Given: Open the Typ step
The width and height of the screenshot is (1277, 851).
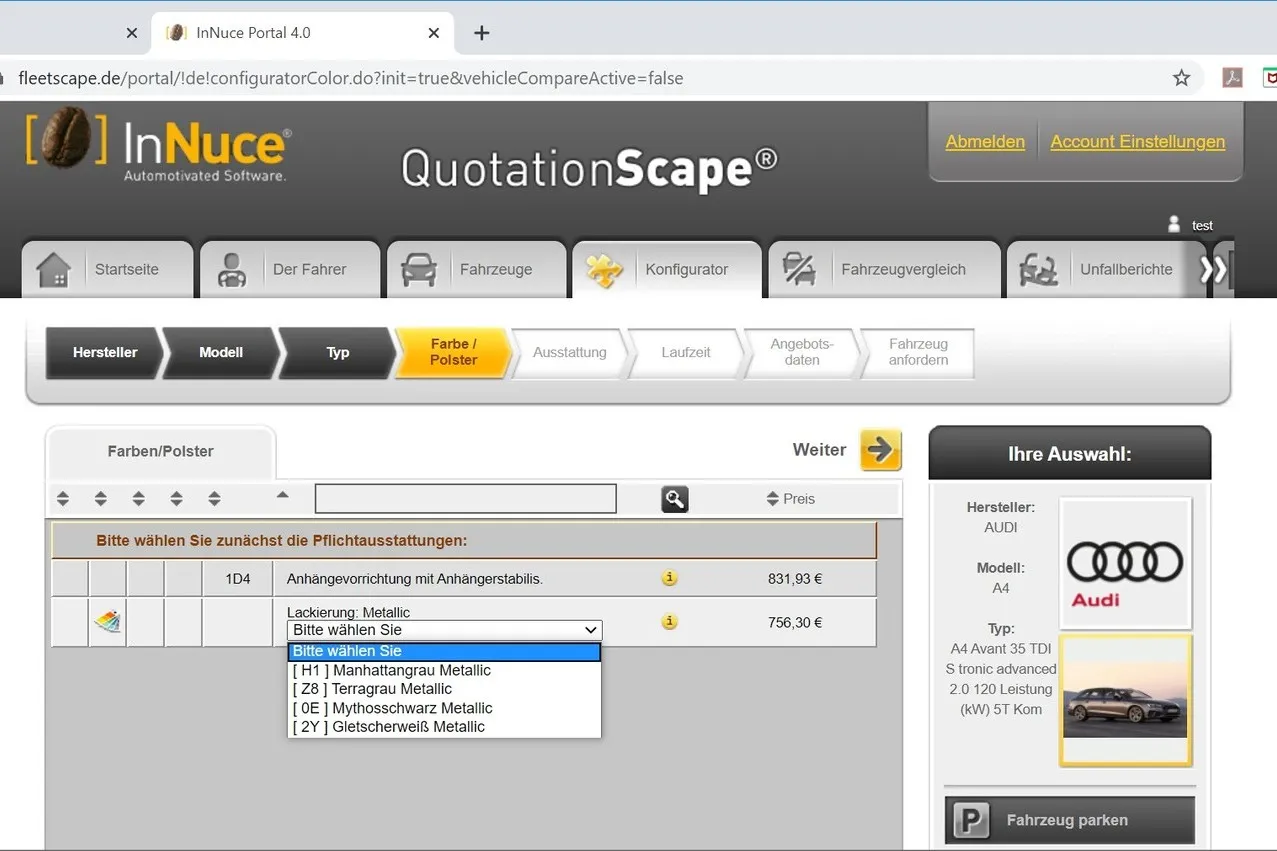Looking at the screenshot, I should [x=338, y=352].
